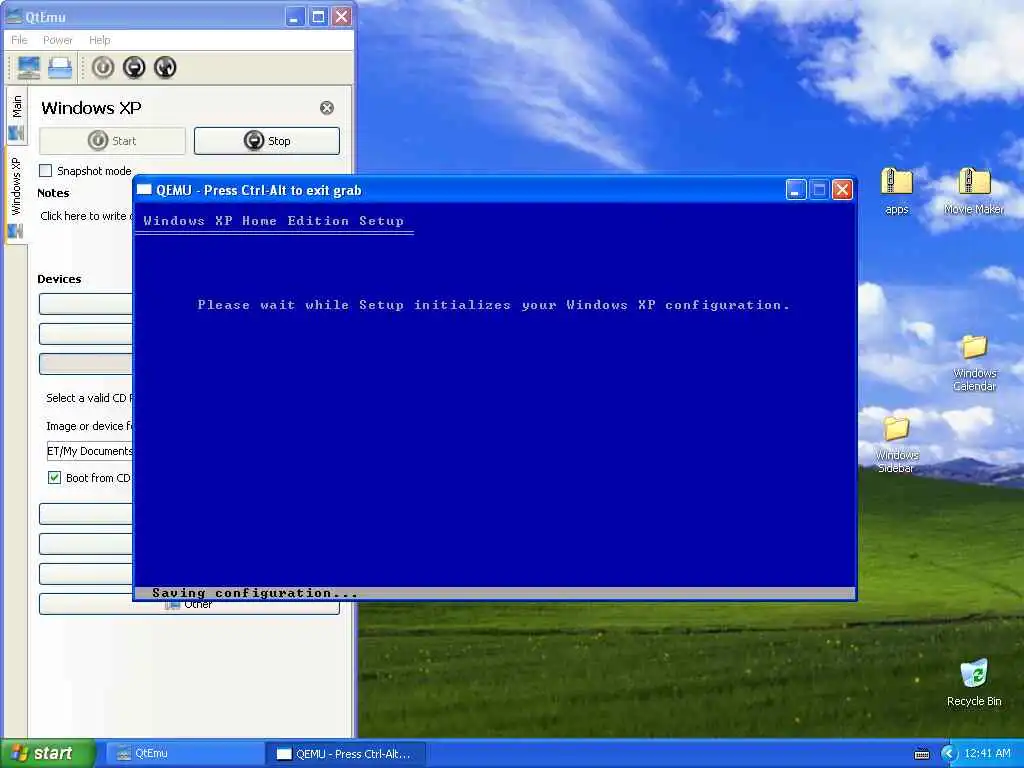The height and width of the screenshot is (768, 1024).
Task: Stop the running Windows XP machine
Action: [x=267, y=141]
